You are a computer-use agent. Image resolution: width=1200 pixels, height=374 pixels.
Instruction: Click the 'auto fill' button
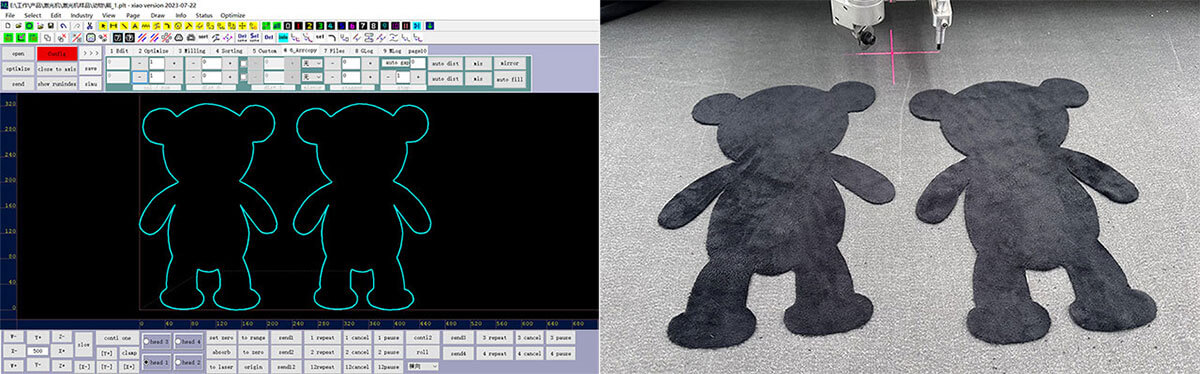[510, 79]
